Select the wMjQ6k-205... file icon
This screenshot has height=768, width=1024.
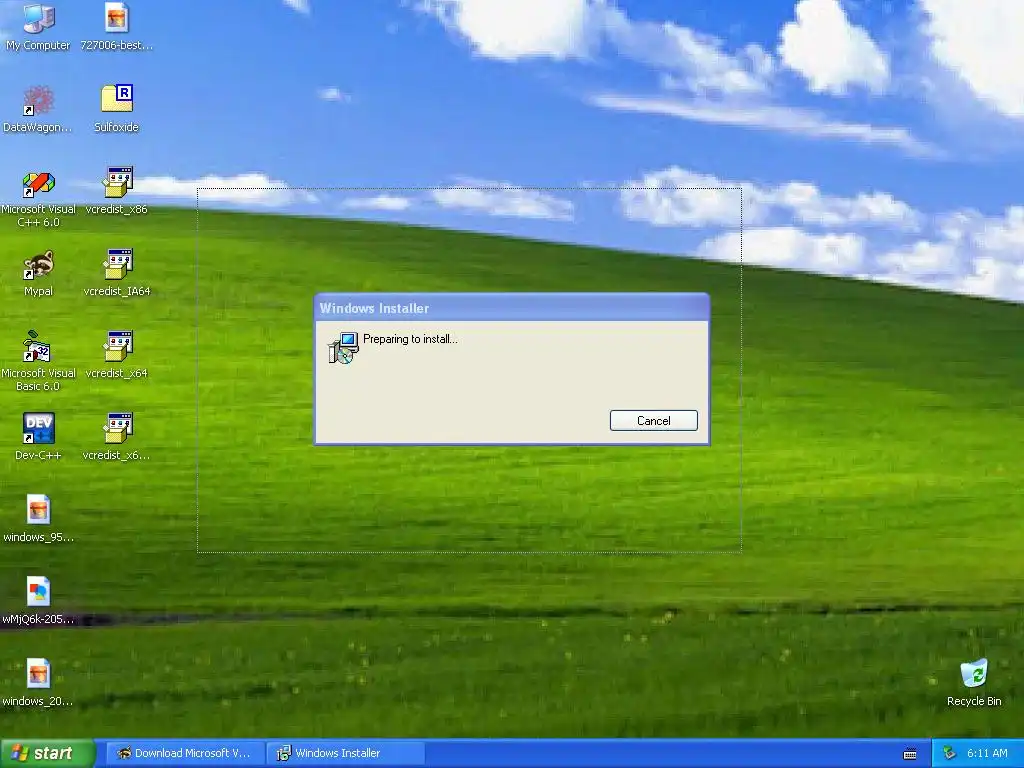coord(38,601)
